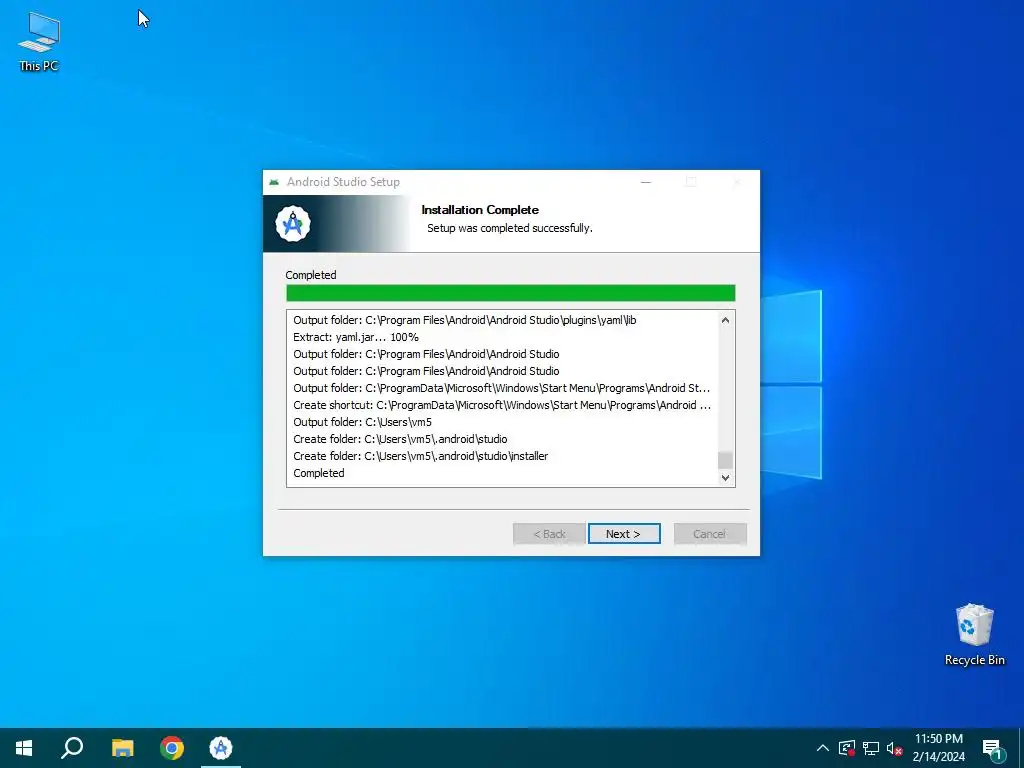
Task: Minimize the Android Studio Setup window
Action: (646, 182)
